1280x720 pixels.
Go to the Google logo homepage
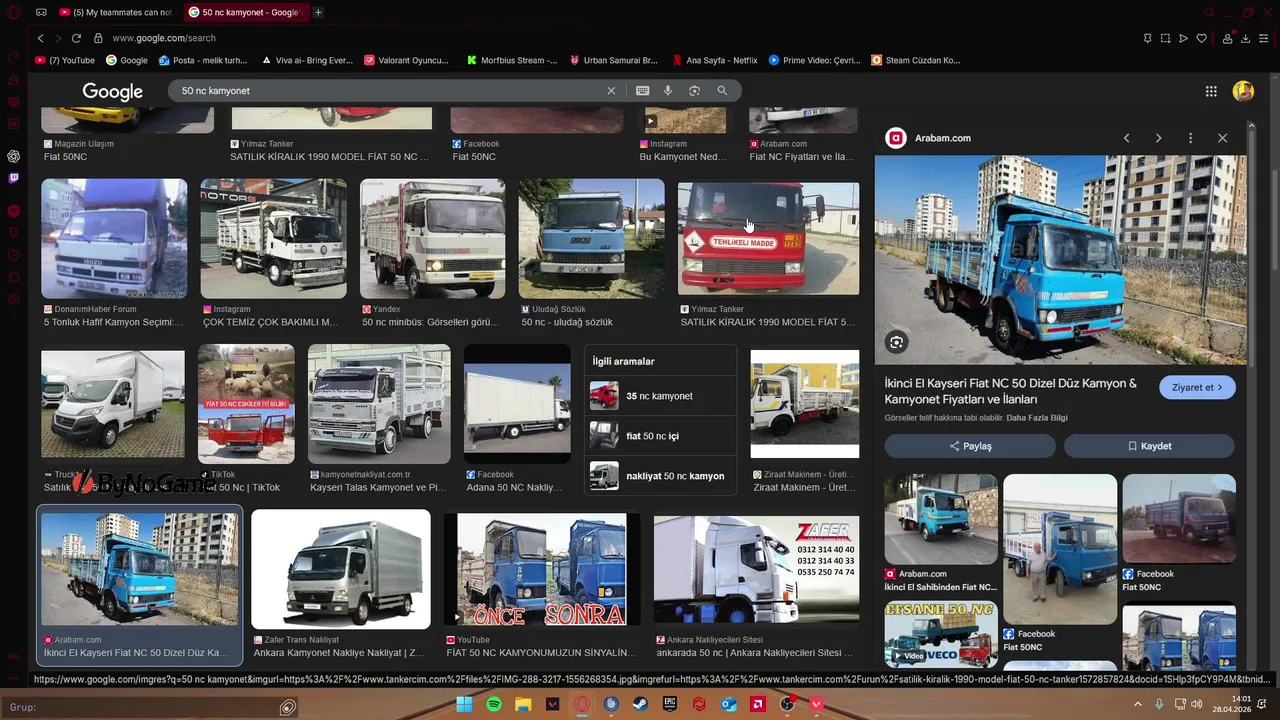point(112,91)
